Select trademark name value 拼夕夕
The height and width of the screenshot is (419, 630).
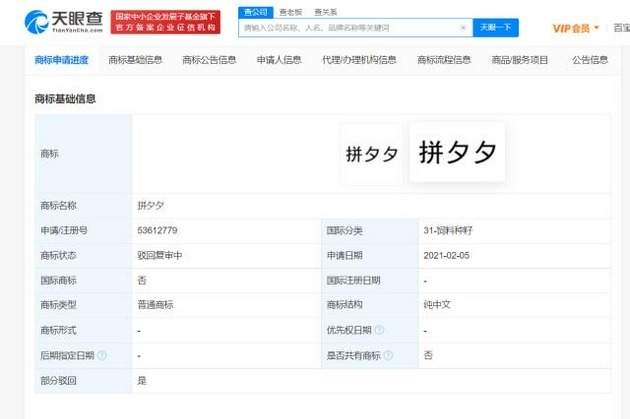tap(151, 206)
